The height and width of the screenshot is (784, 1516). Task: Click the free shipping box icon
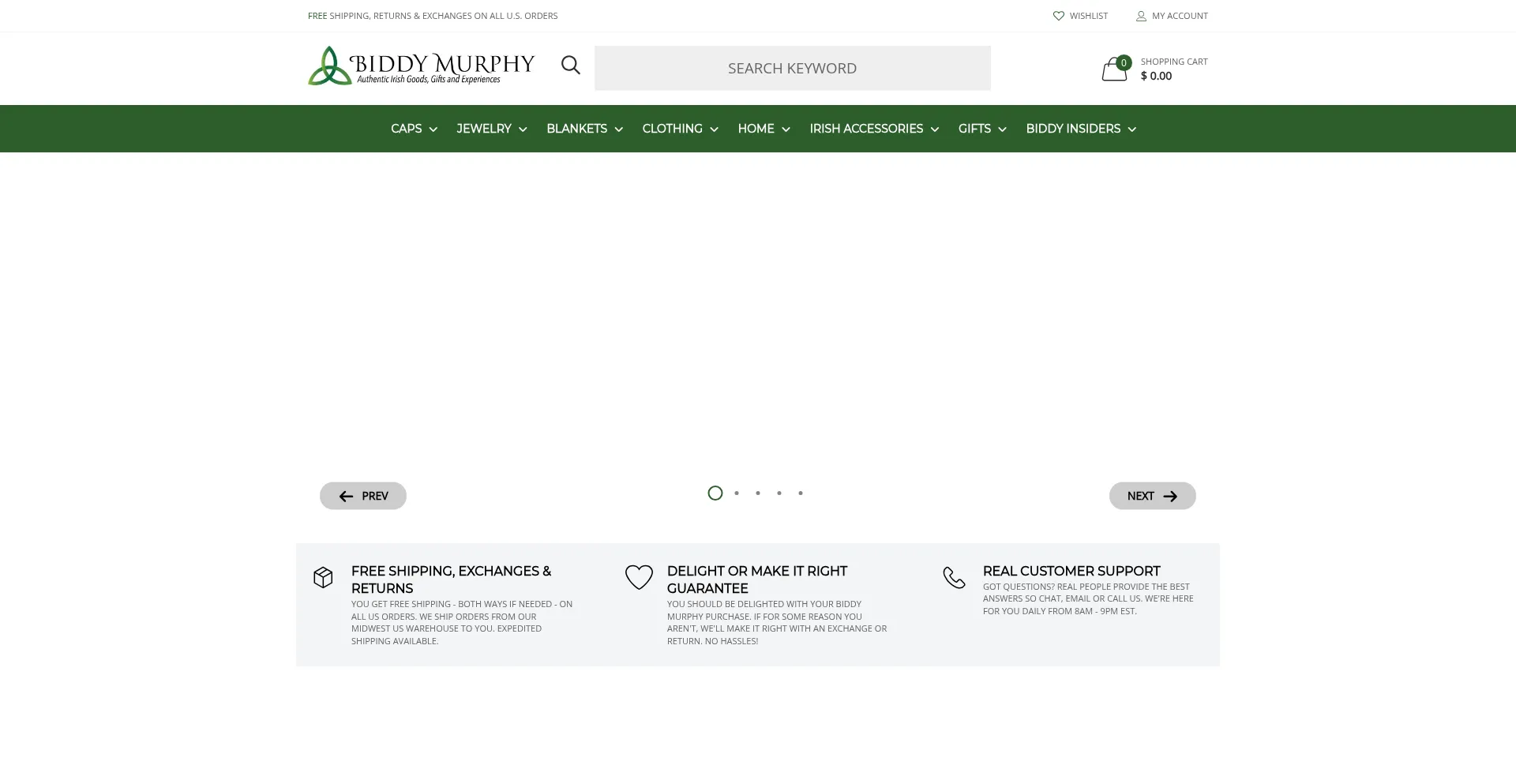pos(323,577)
